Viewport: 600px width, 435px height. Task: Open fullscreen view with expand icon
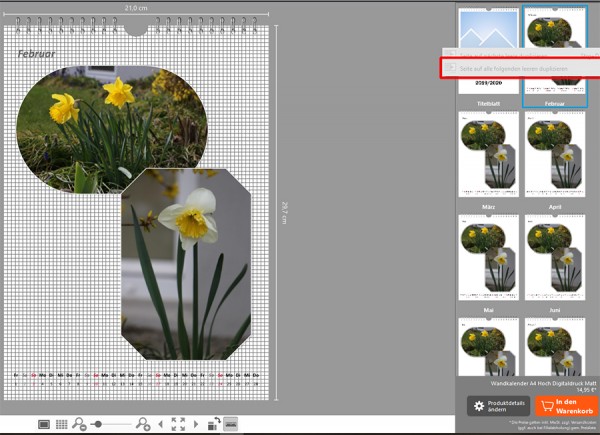click(x=178, y=424)
